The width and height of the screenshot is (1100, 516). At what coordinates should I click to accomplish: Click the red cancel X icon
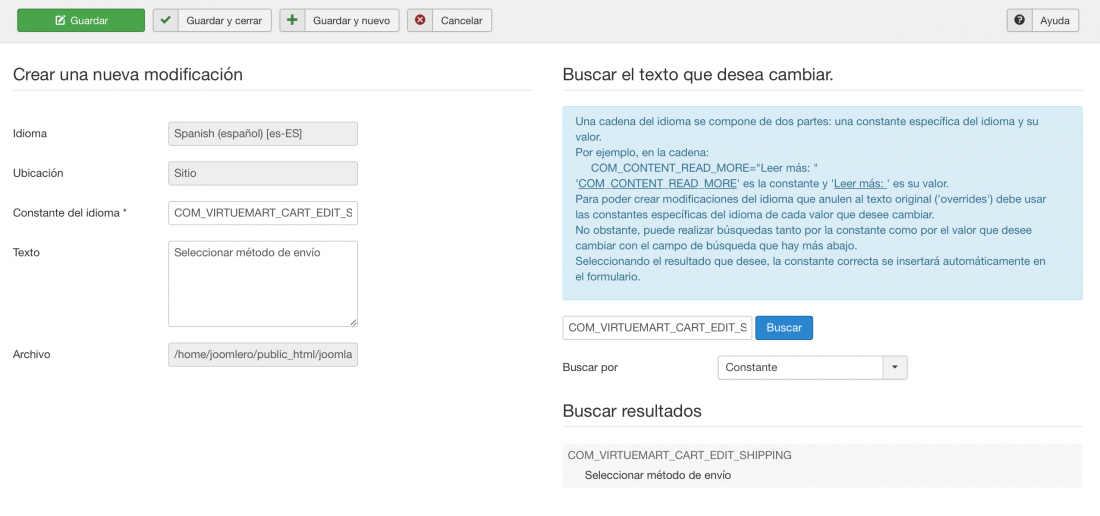(x=420, y=20)
